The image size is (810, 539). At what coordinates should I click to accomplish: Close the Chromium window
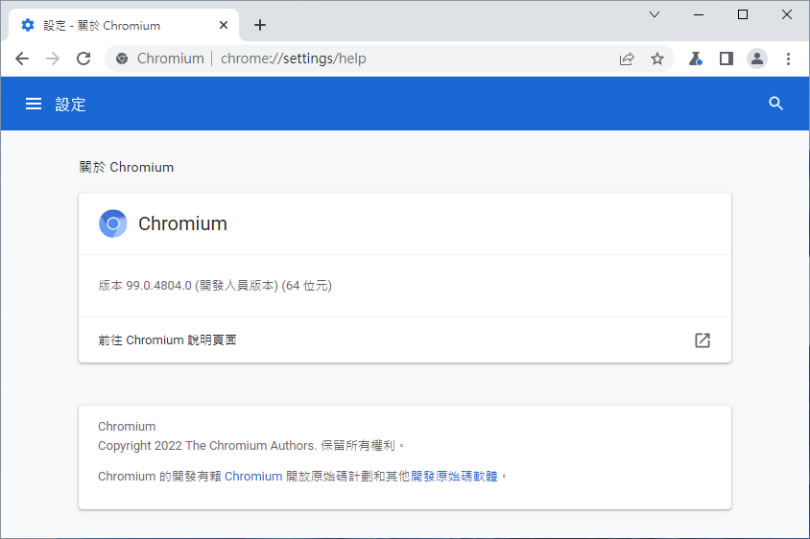(x=786, y=14)
